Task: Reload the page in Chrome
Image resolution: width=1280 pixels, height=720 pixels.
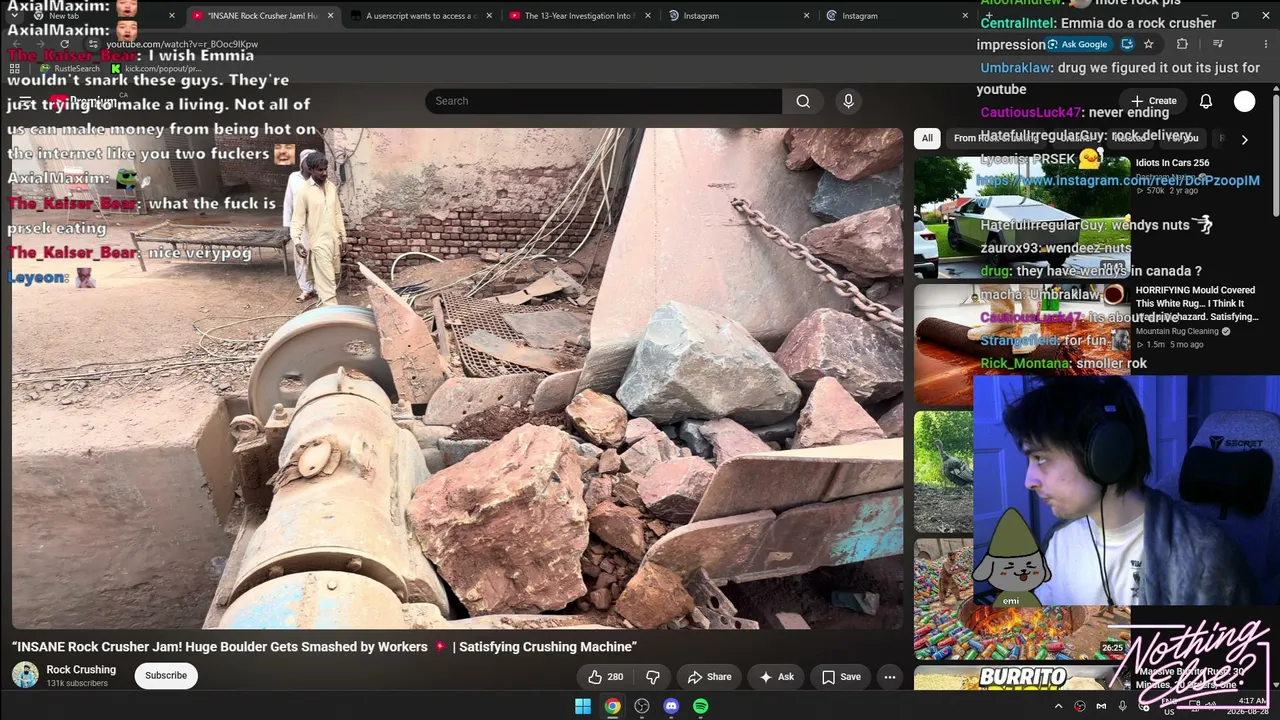Action: (x=65, y=44)
